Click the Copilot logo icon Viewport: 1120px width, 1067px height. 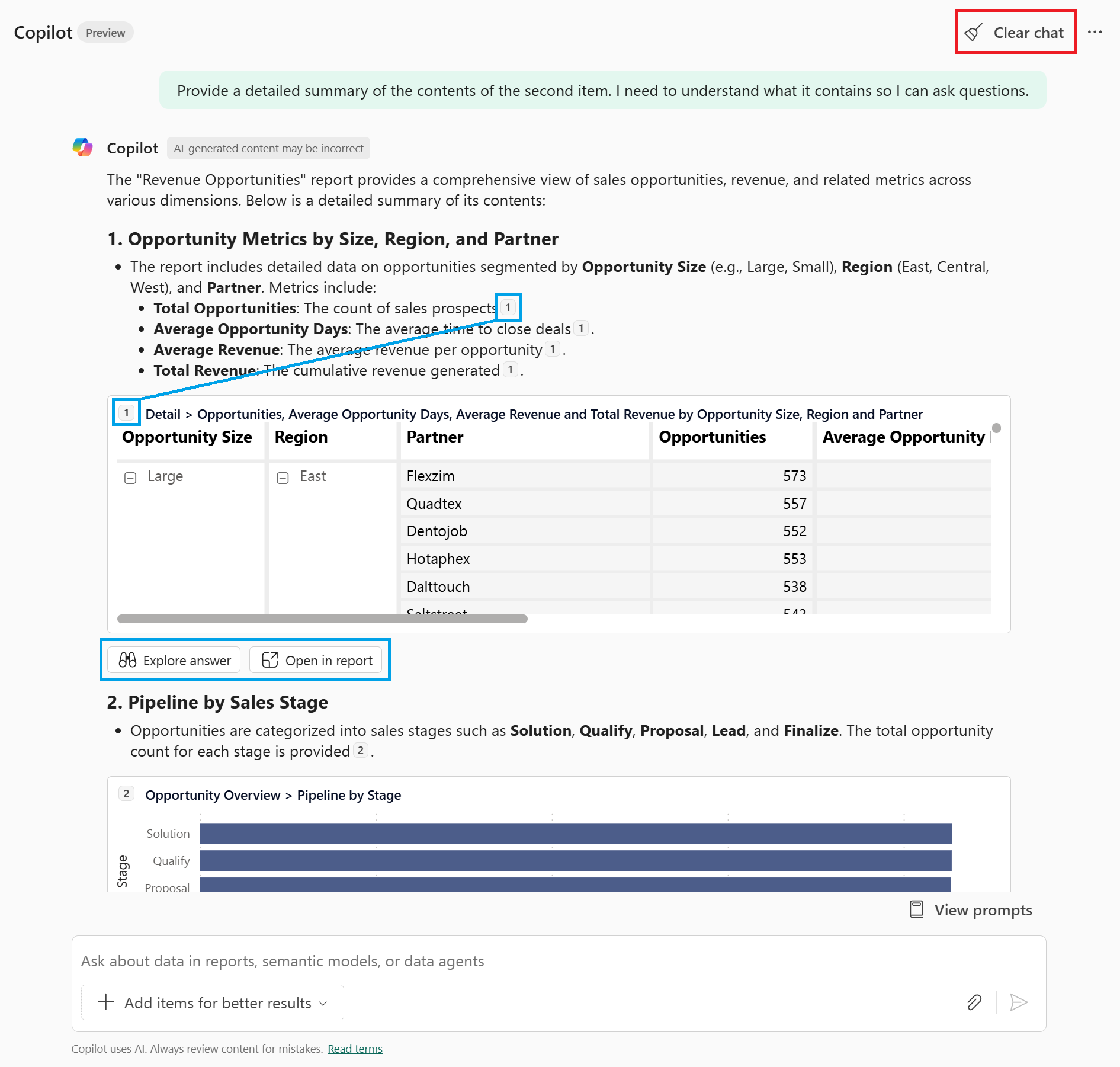point(83,148)
